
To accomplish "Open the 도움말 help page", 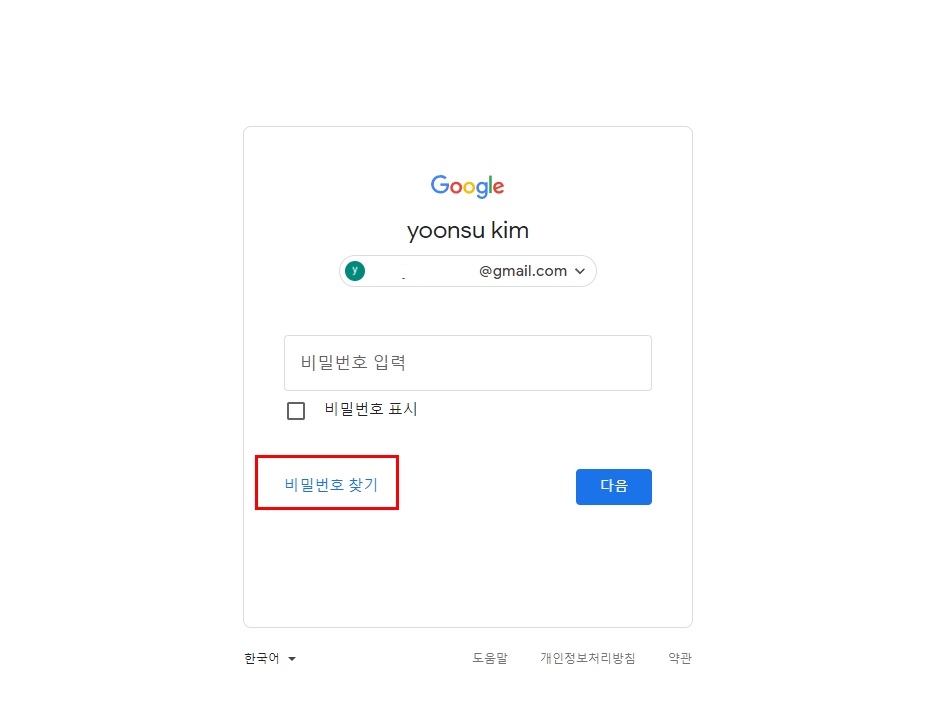I will [489, 658].
